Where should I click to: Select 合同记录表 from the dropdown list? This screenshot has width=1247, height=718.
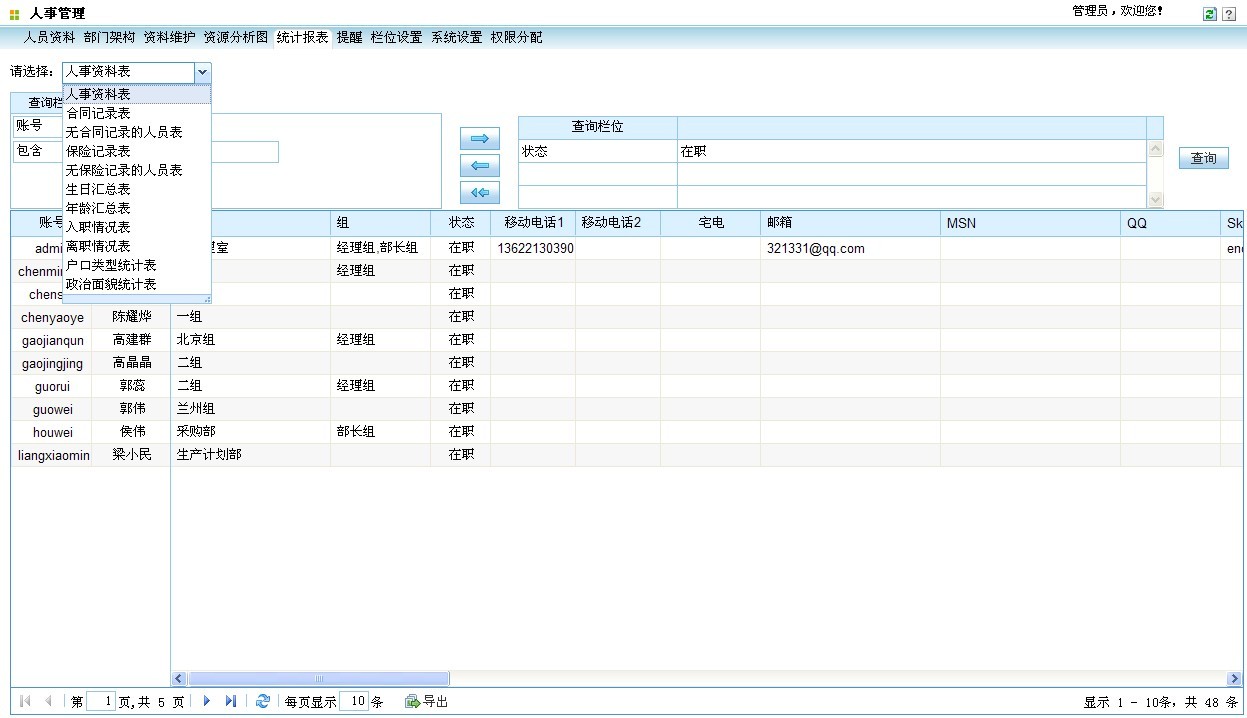pyautogui.click(x=98, y=113)
